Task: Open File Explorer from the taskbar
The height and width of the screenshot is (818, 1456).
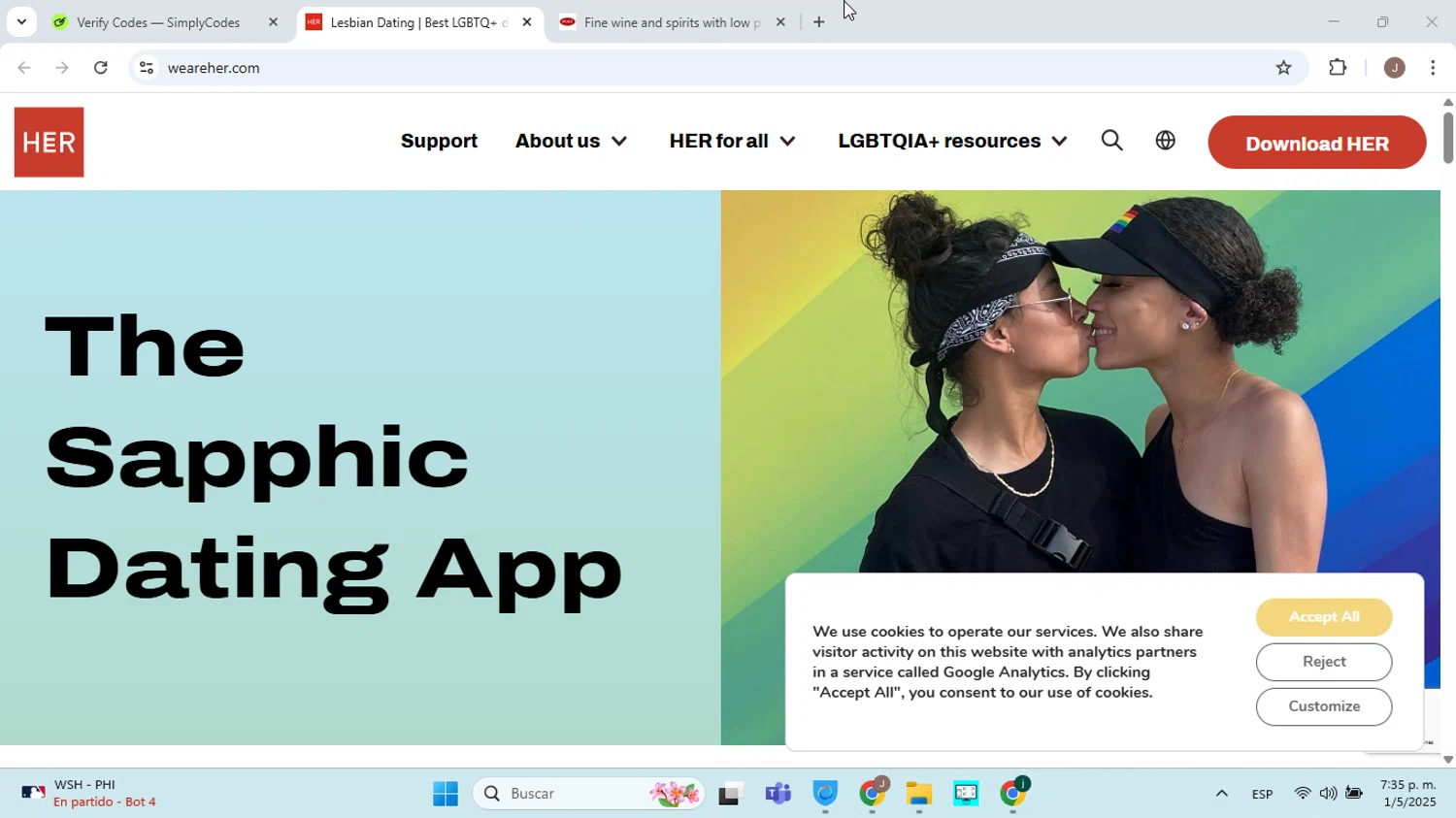Action: (x=918, y=794)
